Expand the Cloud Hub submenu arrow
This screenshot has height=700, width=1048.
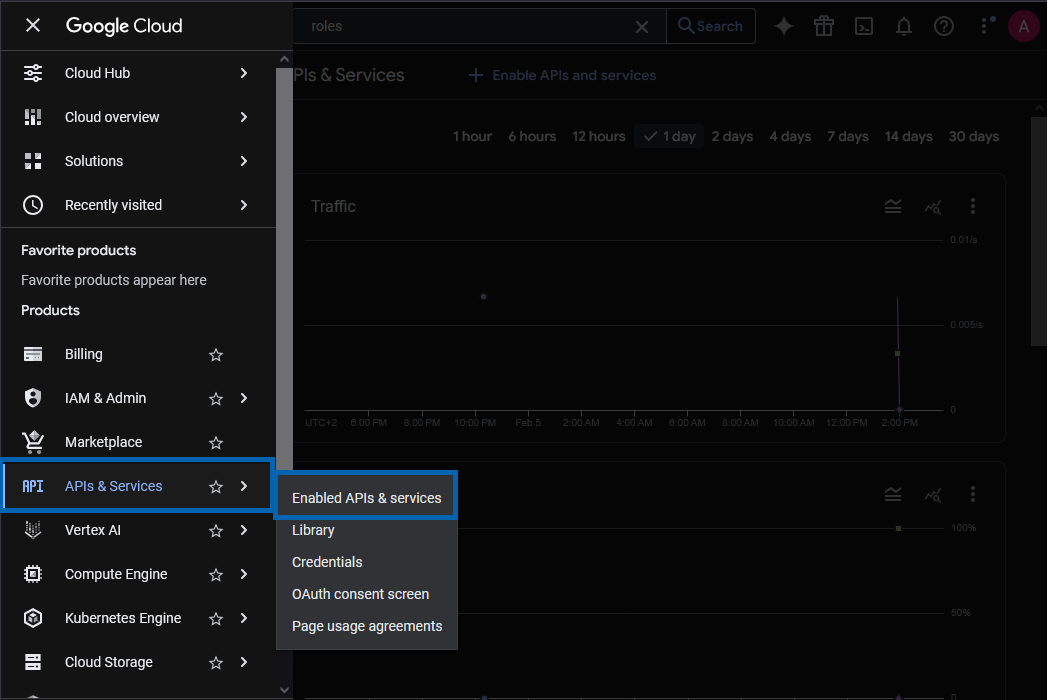pyautogui.click(x=244, y=73)
